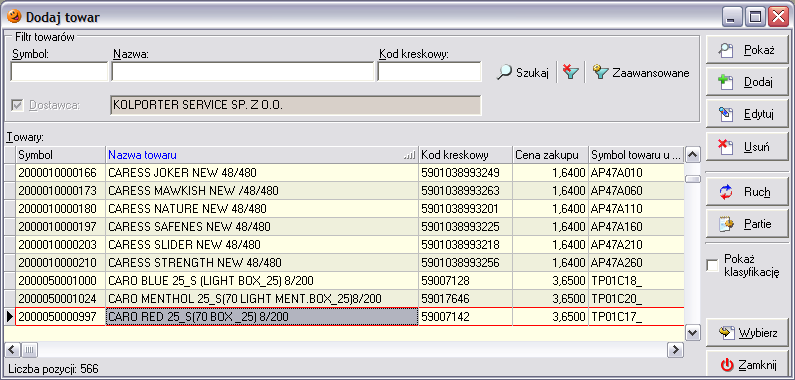Click supplier symbol cell TP01C18_
The height and width of the screenshot is (380, 795).
[636, 281]
